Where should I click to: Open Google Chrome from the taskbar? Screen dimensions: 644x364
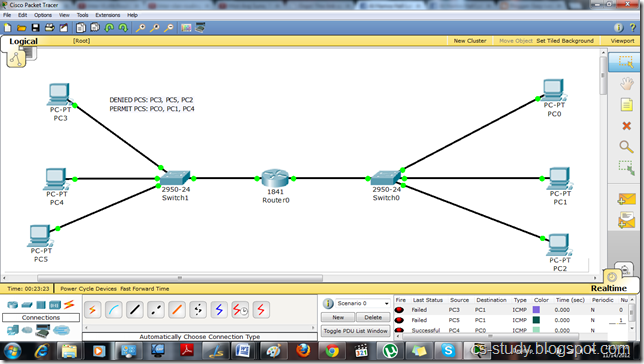click(x=332, y=351)
